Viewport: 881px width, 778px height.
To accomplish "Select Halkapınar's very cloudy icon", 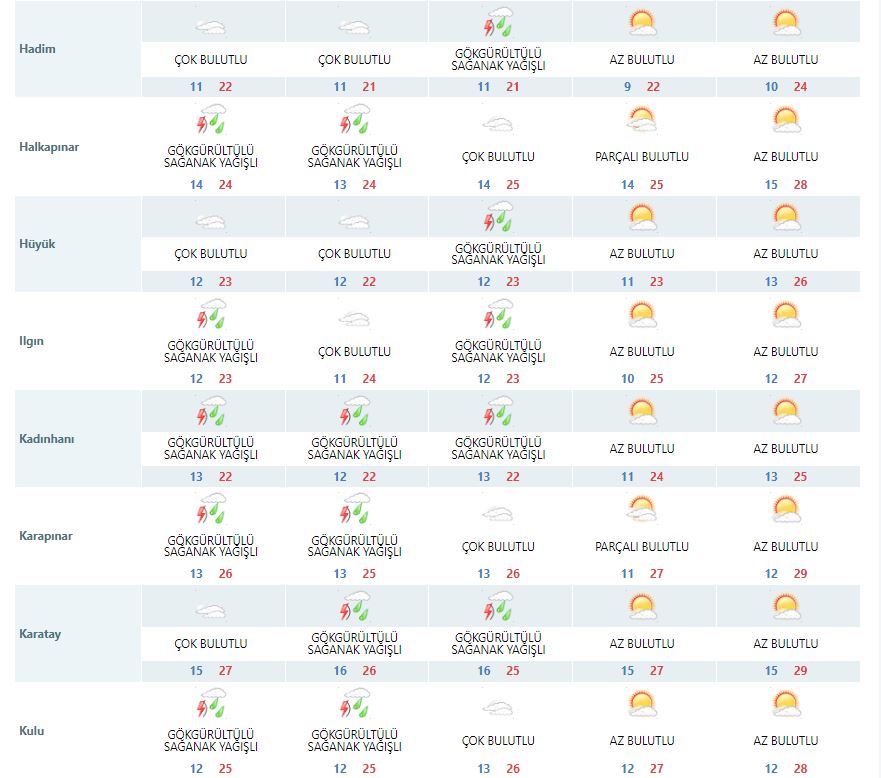I will click(499, 124).
